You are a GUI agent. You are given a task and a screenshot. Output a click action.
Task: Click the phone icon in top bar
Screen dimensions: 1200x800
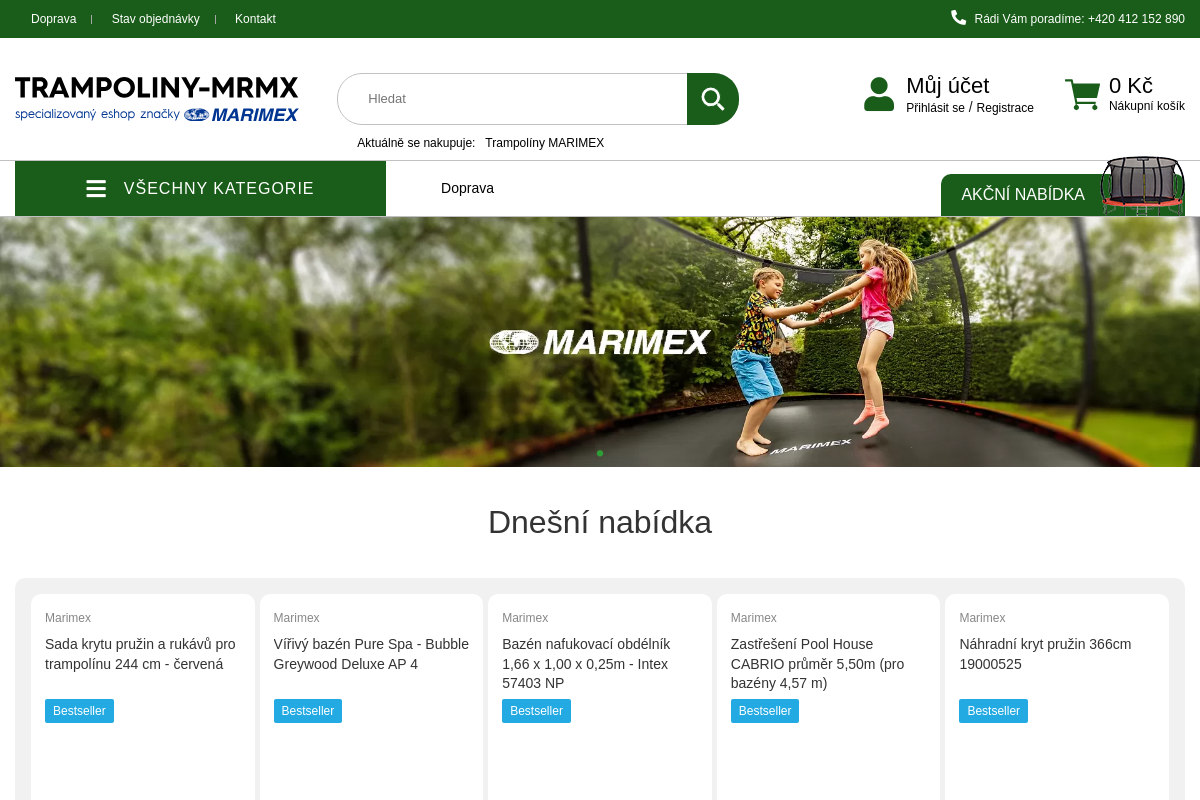pyautogui.click(x=958, y=17)
